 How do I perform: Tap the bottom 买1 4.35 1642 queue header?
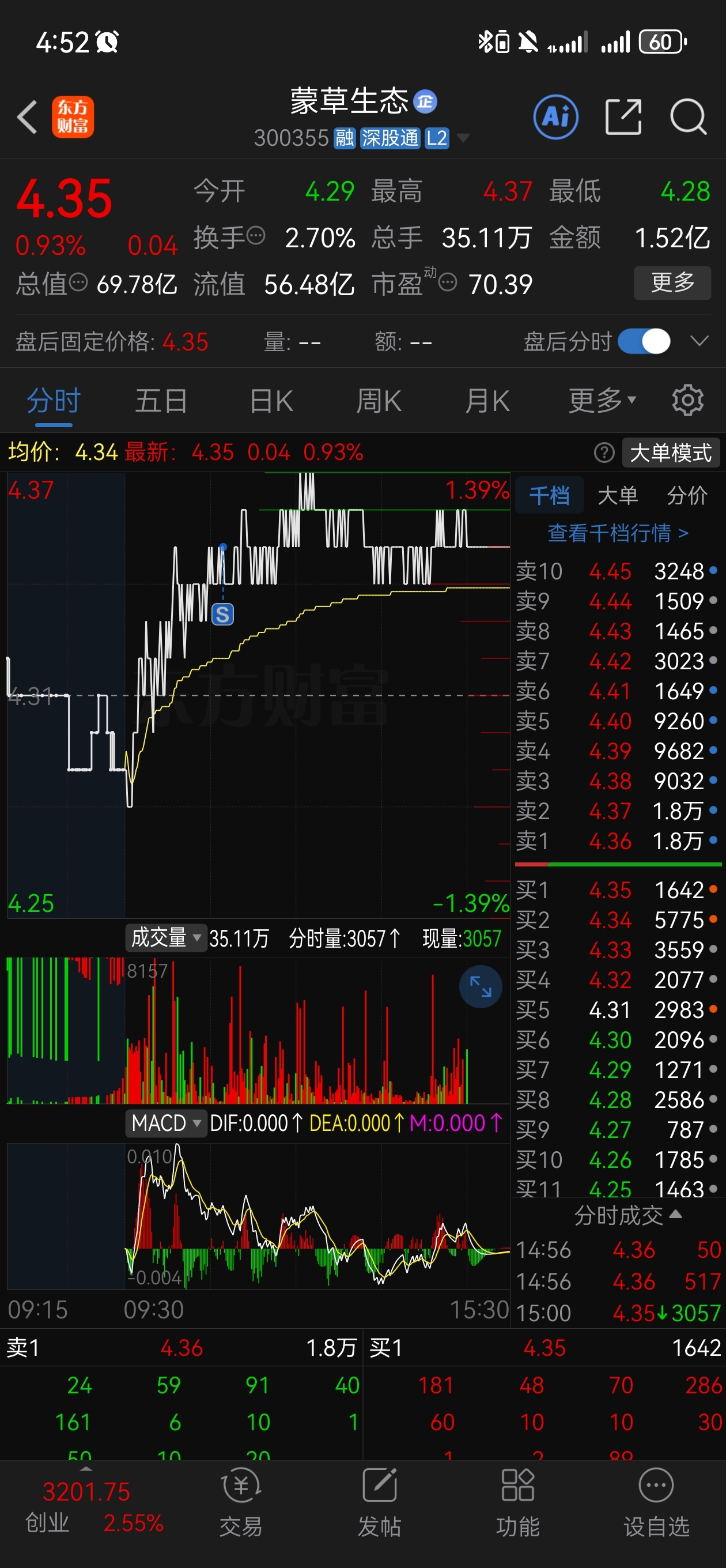544,1348
